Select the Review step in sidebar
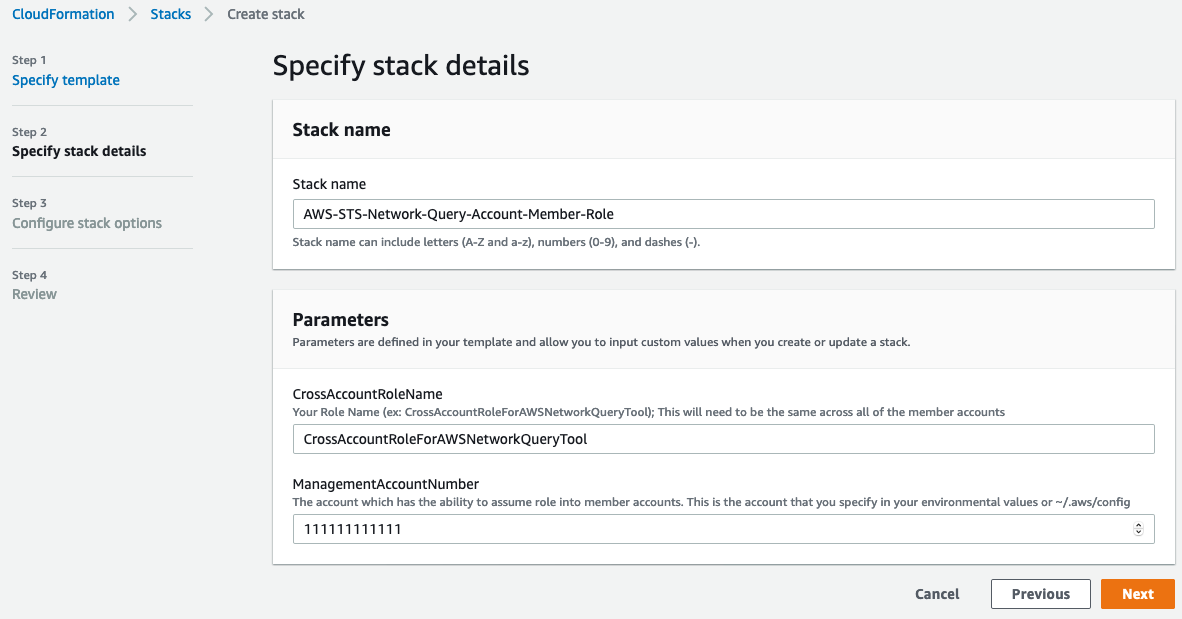The image size is (1182, 619). [34, 294]
